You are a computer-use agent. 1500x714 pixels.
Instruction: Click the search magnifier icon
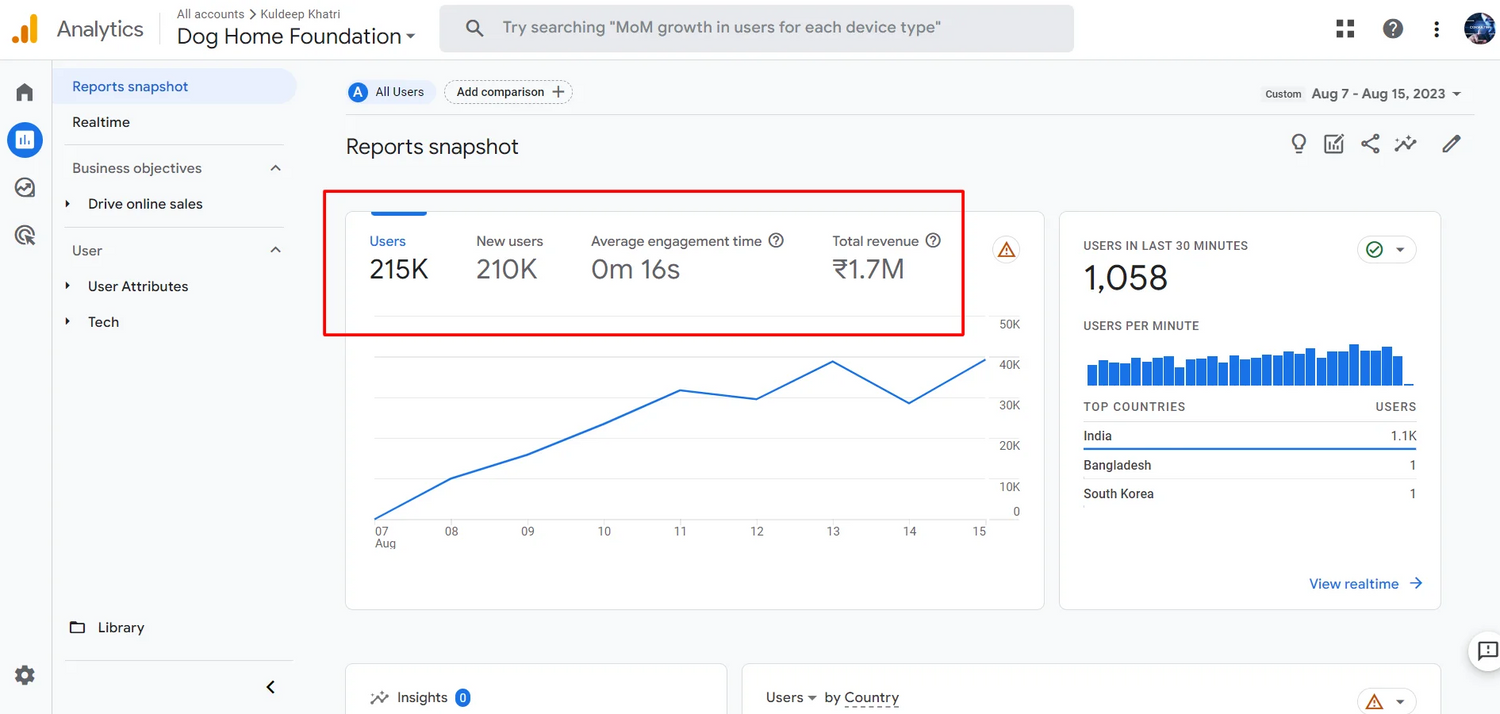tap(475, 28)
